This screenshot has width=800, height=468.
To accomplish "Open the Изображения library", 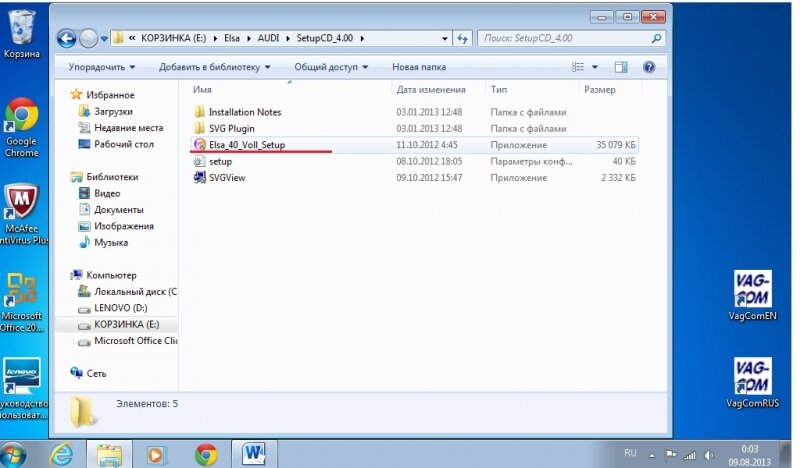I will click(x=123, y=226).
